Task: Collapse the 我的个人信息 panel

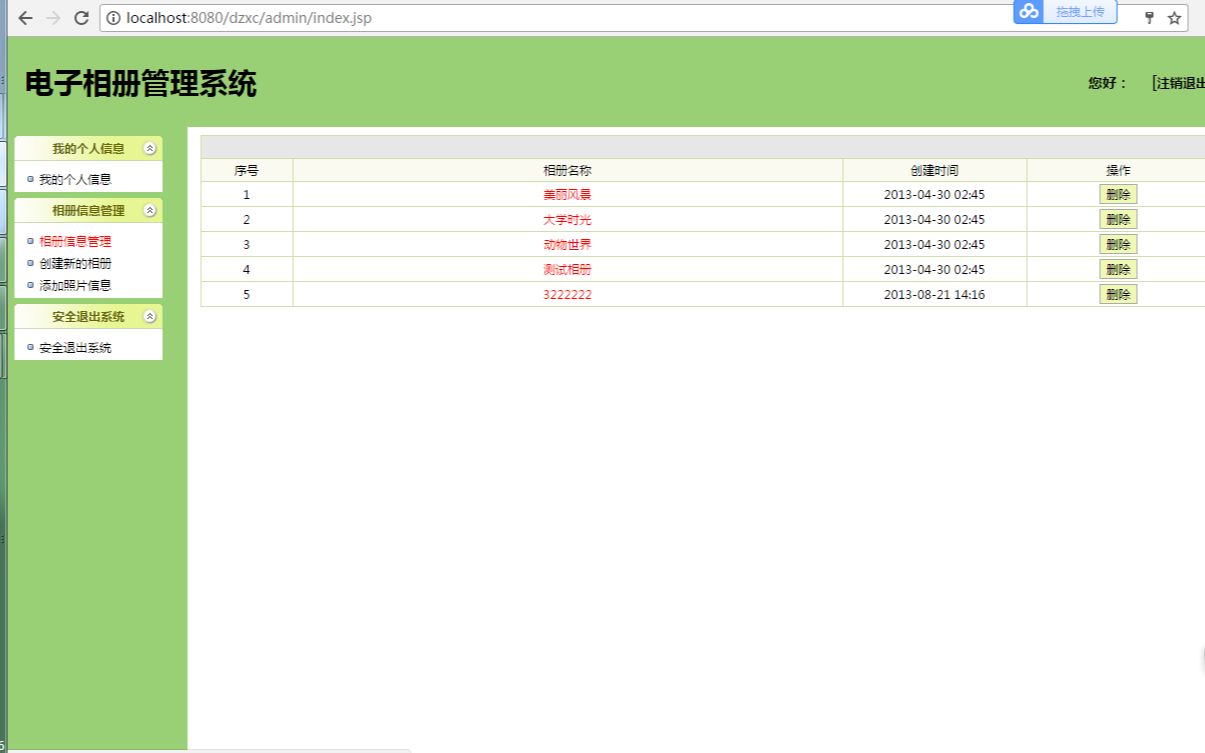Action: point(150,147)
